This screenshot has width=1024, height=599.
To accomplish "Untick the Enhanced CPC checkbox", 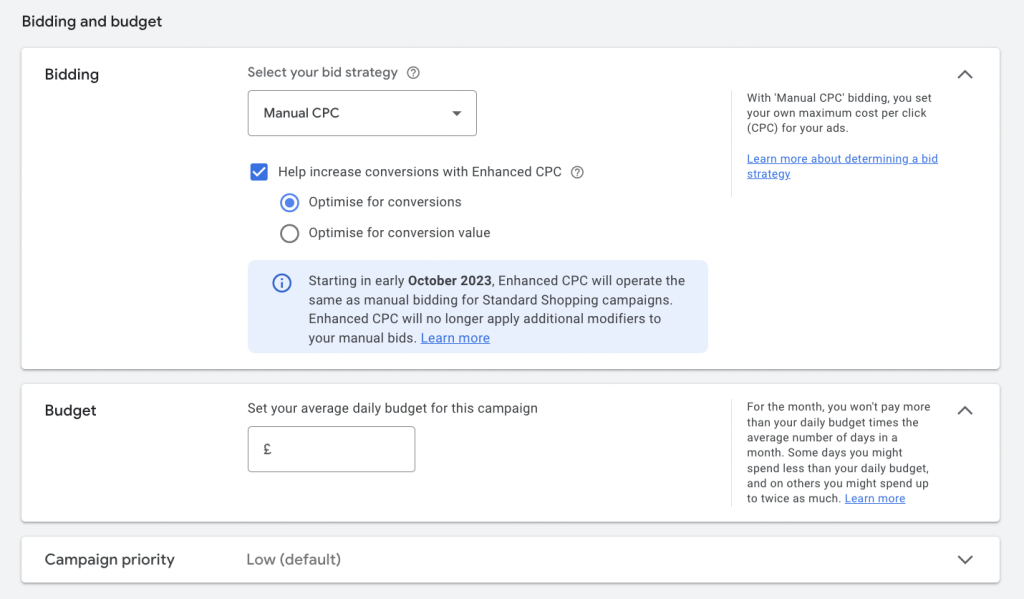I will (259, 172).
